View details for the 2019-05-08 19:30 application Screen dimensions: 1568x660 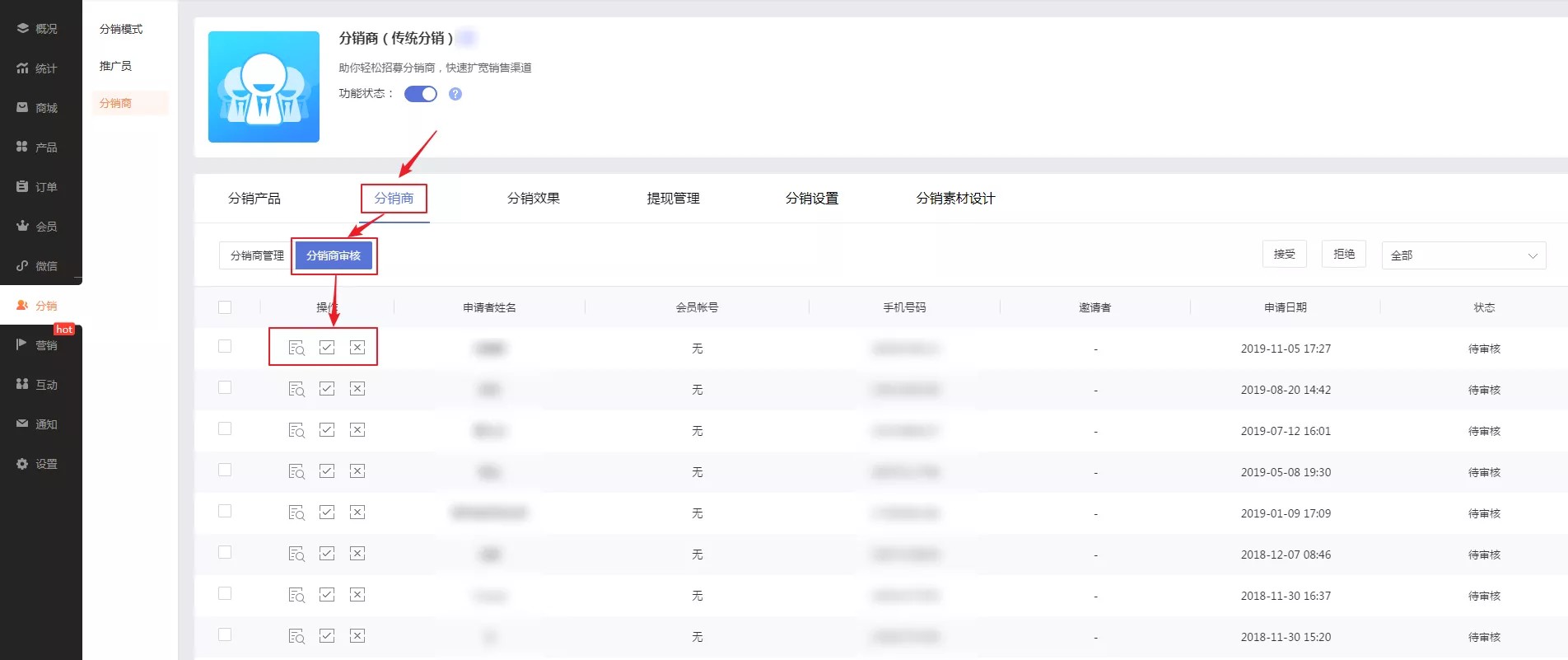point(296,471)
